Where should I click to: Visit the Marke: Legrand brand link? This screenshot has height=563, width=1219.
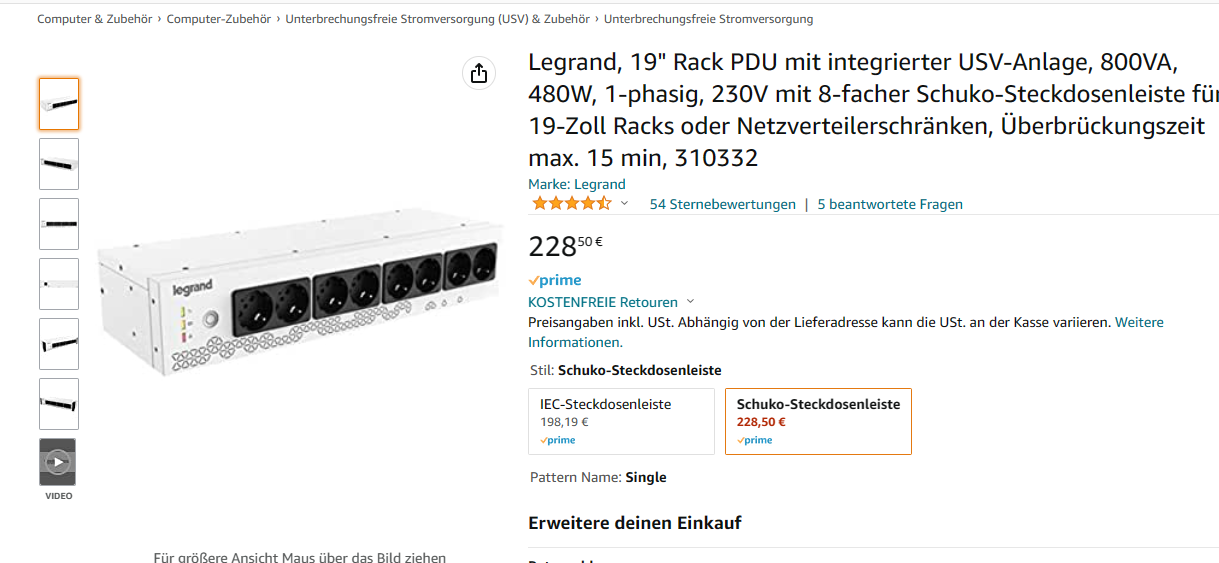[577, 184]
